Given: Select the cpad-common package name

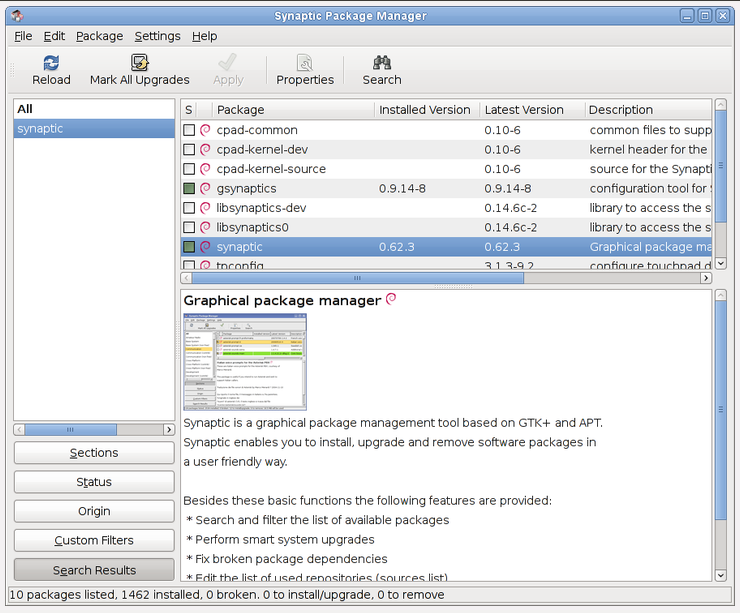Looking at the screenshot, I should 257,130.
